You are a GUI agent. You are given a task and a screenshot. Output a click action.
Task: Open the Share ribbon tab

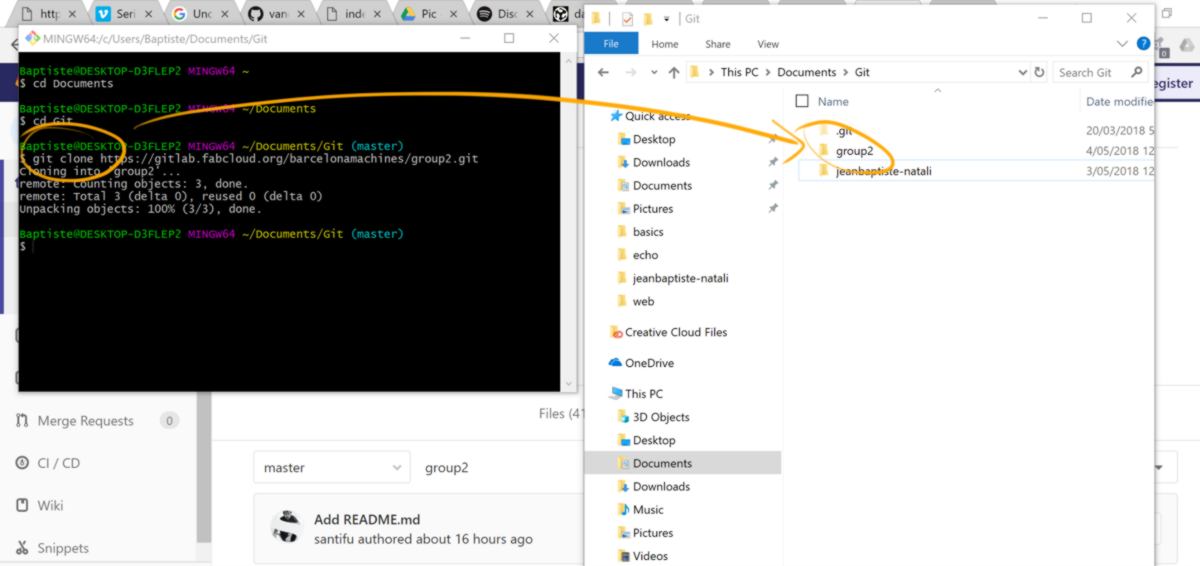(717, 44)
